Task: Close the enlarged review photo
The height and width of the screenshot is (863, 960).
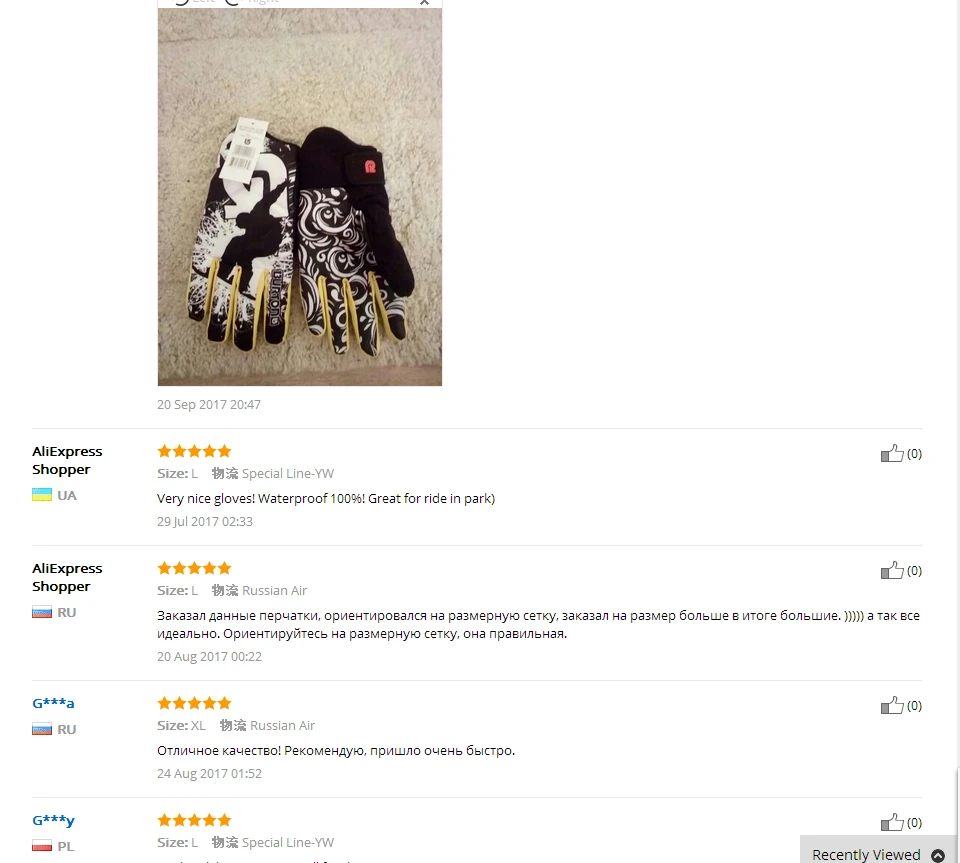Action: (x=424, y=2)
